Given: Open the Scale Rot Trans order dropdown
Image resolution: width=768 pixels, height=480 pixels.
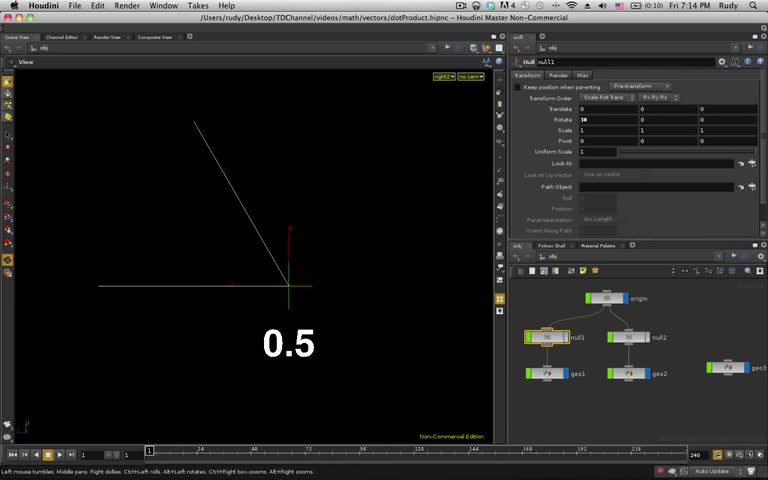Looking at the screenshot, I should tap(607, 97).
